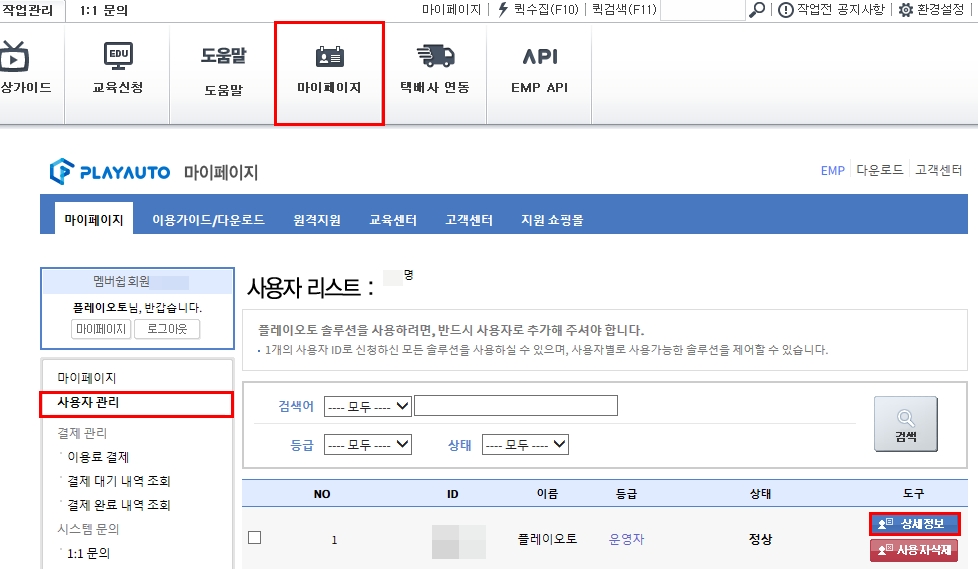Click the 검색어 text input field
978x569 pixels.
point(516,406)
